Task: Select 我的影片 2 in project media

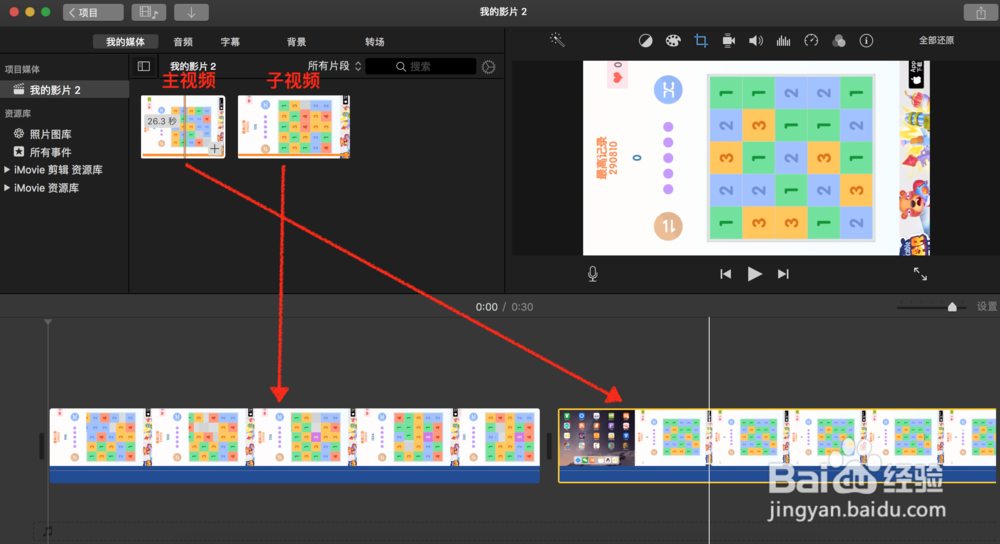Action: 64,90
